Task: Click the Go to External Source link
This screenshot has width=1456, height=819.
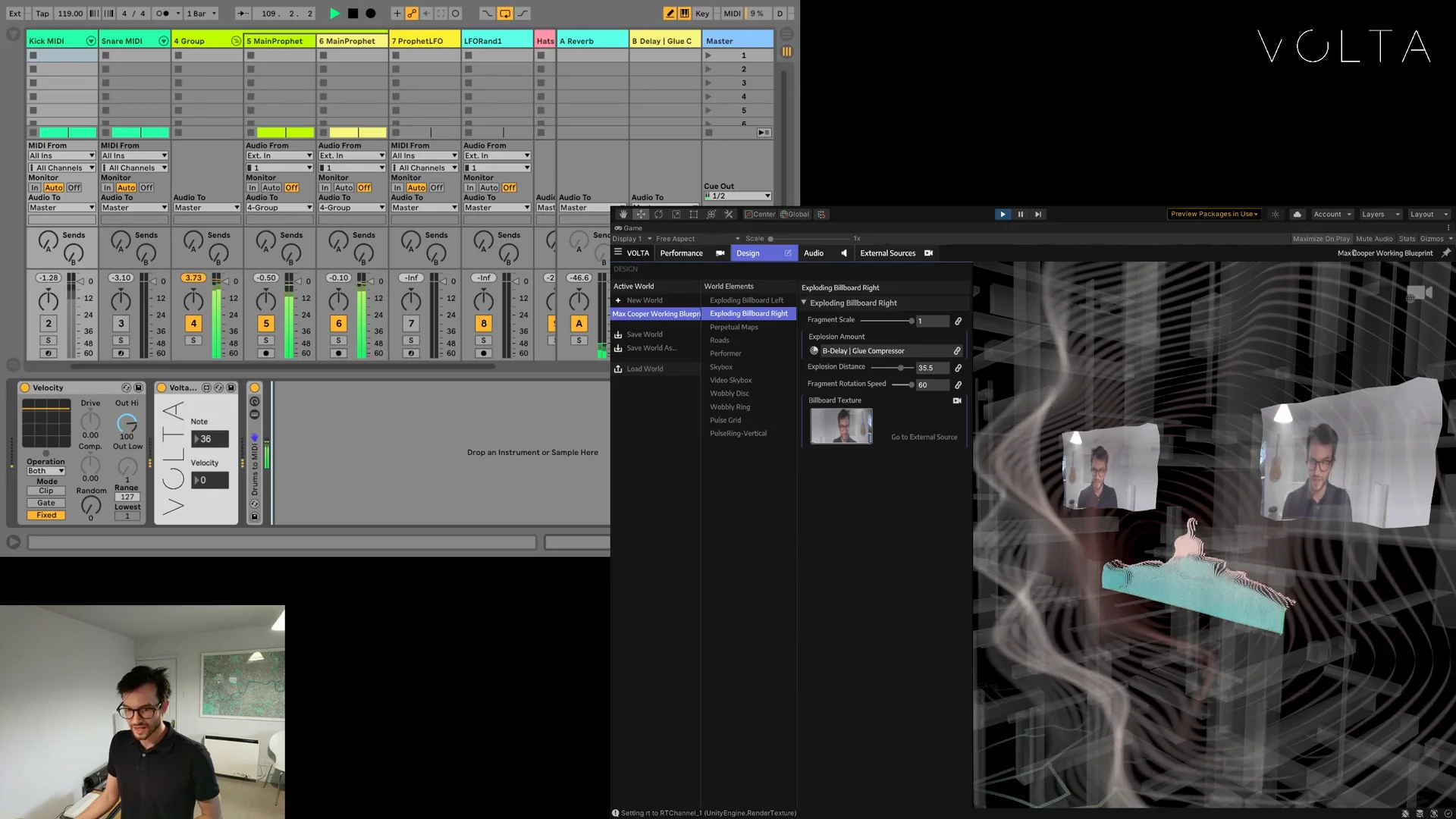Action: [x=924, y=437]
